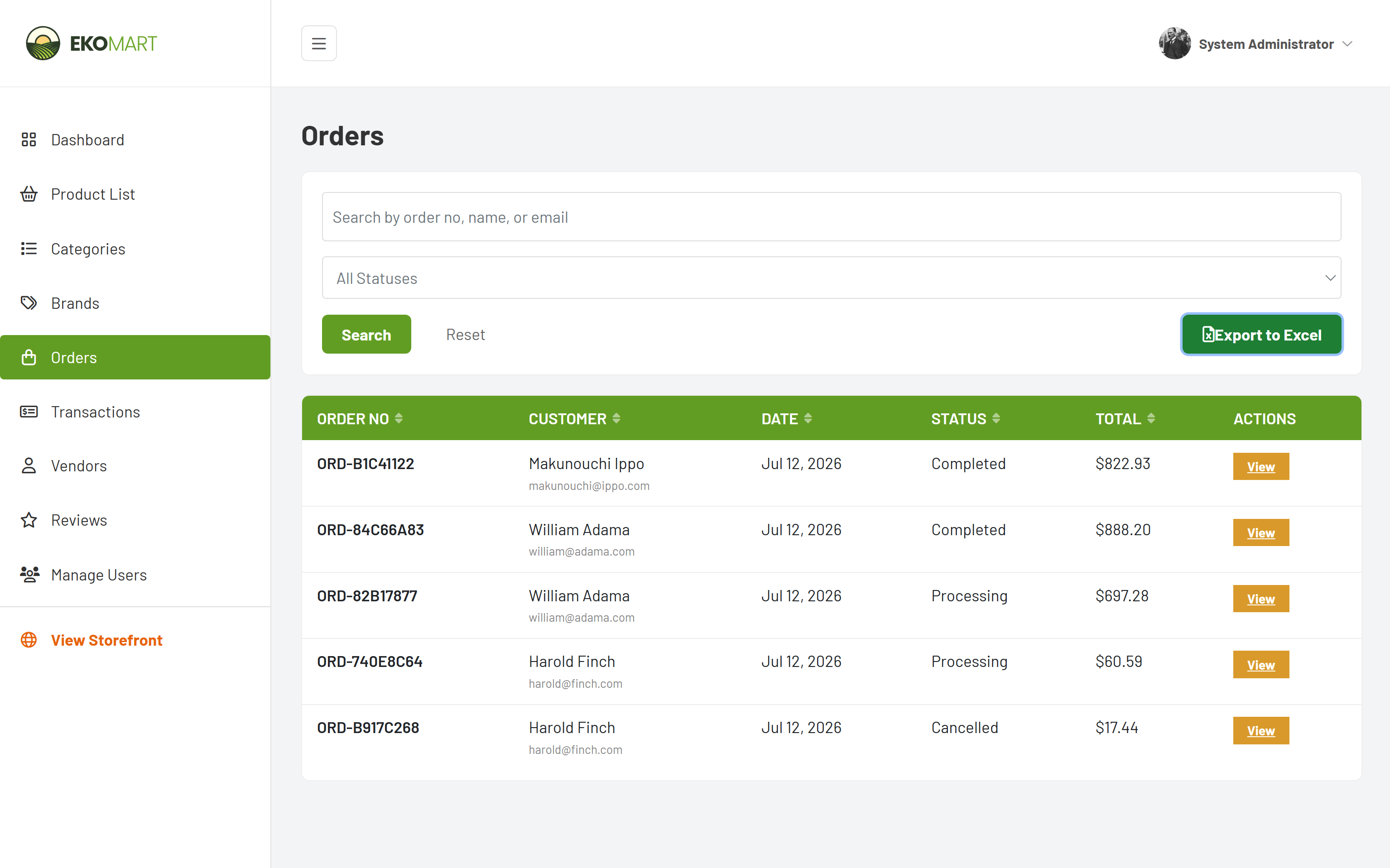Image resolution: width=1390 pixels, height=868 pixels.
Task: Sort by Customer column arrows
Action: (x=616, y=418)
